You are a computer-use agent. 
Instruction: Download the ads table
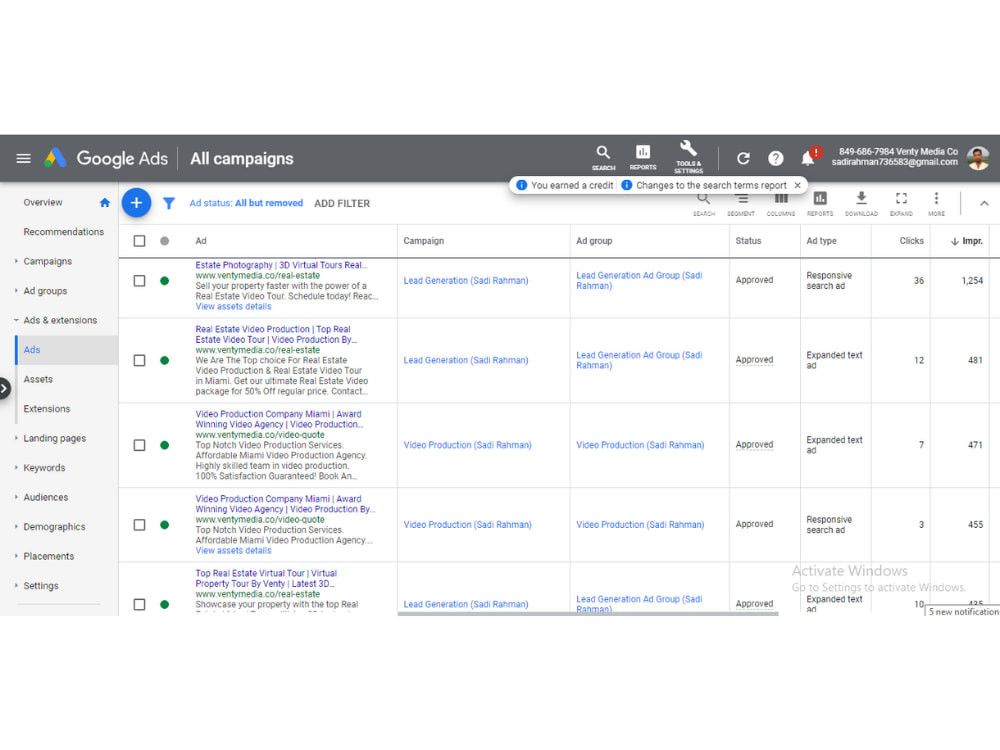point(861,204)
